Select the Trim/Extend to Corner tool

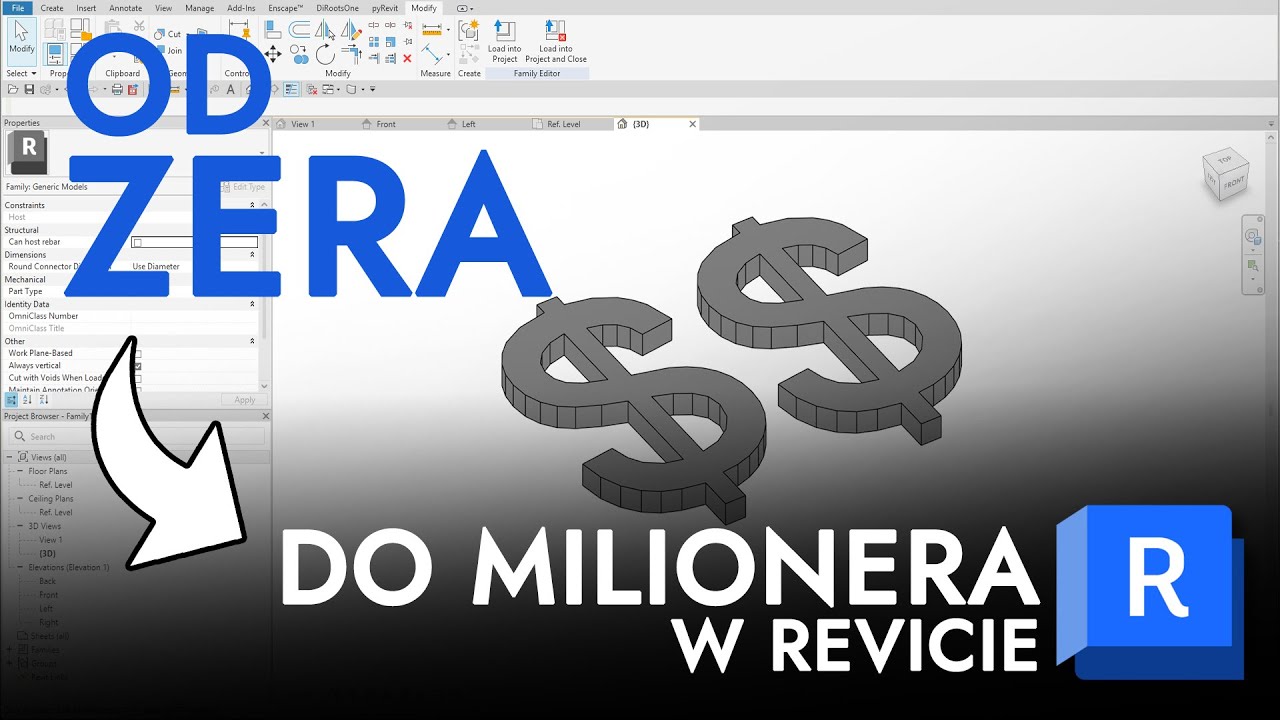coord(351,54)
